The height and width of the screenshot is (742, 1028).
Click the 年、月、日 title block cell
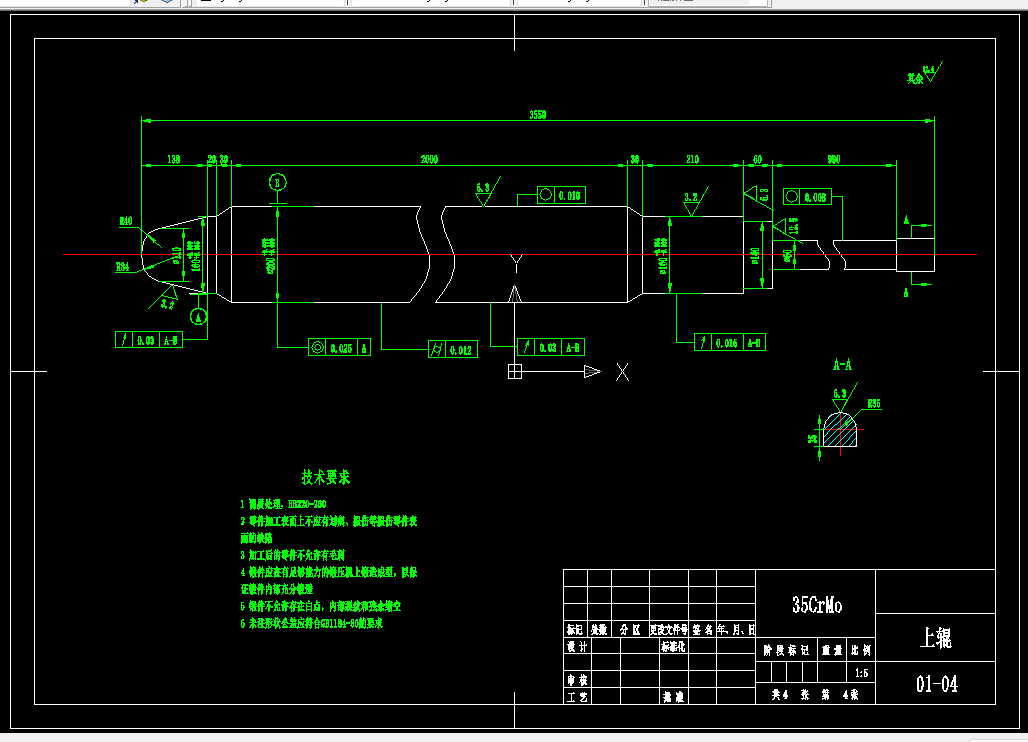(736, 630)
